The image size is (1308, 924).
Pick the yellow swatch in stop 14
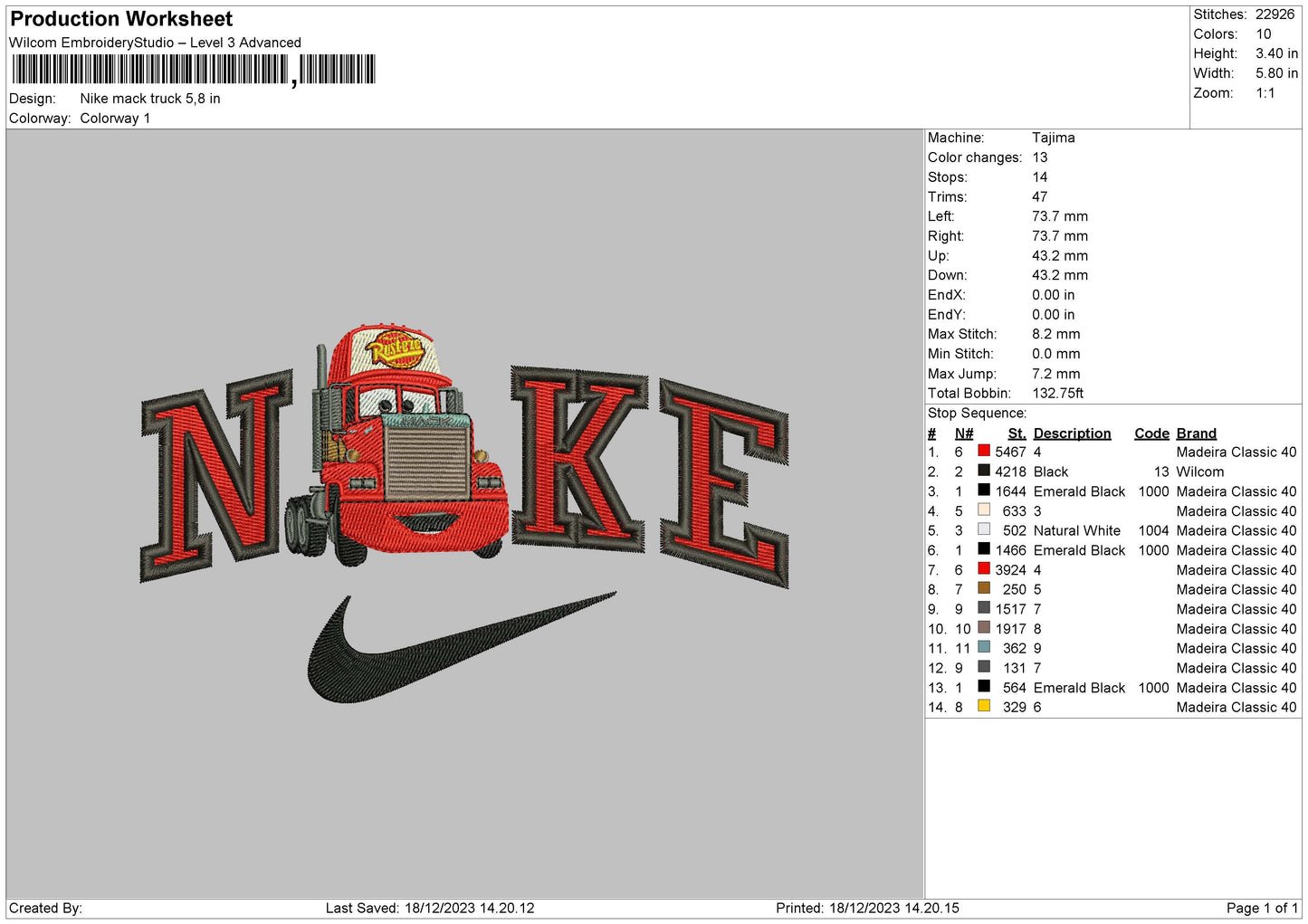click(x=983, y=706)
